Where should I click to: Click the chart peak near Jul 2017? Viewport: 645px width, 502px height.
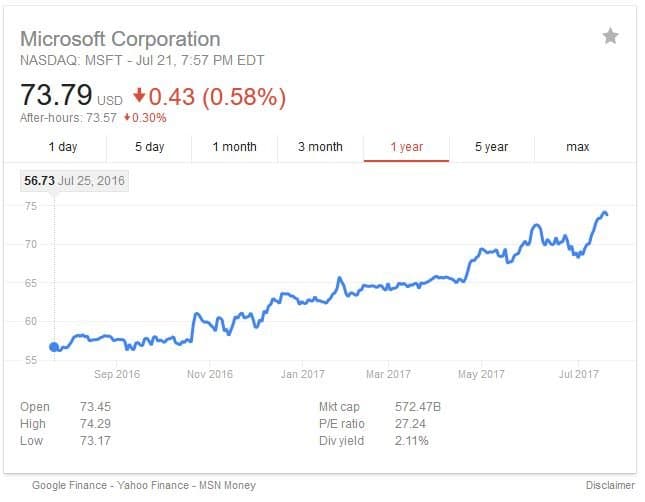tap(604, 213)
